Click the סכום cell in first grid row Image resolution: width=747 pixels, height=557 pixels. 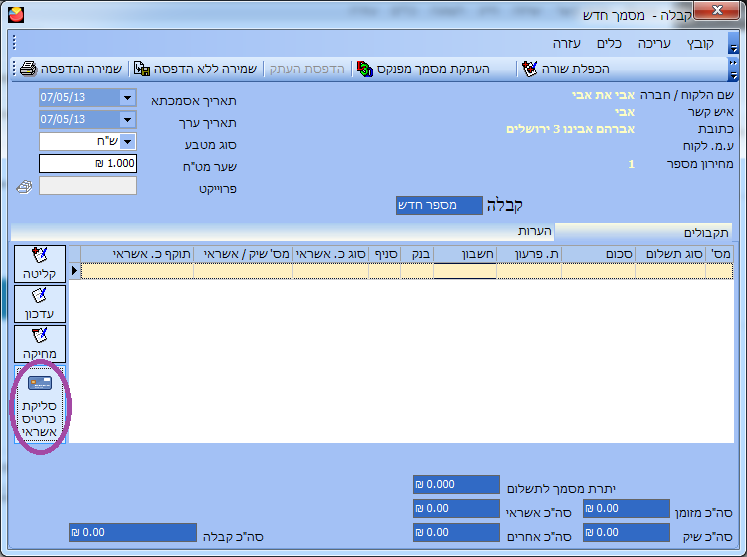pos(598,271)
